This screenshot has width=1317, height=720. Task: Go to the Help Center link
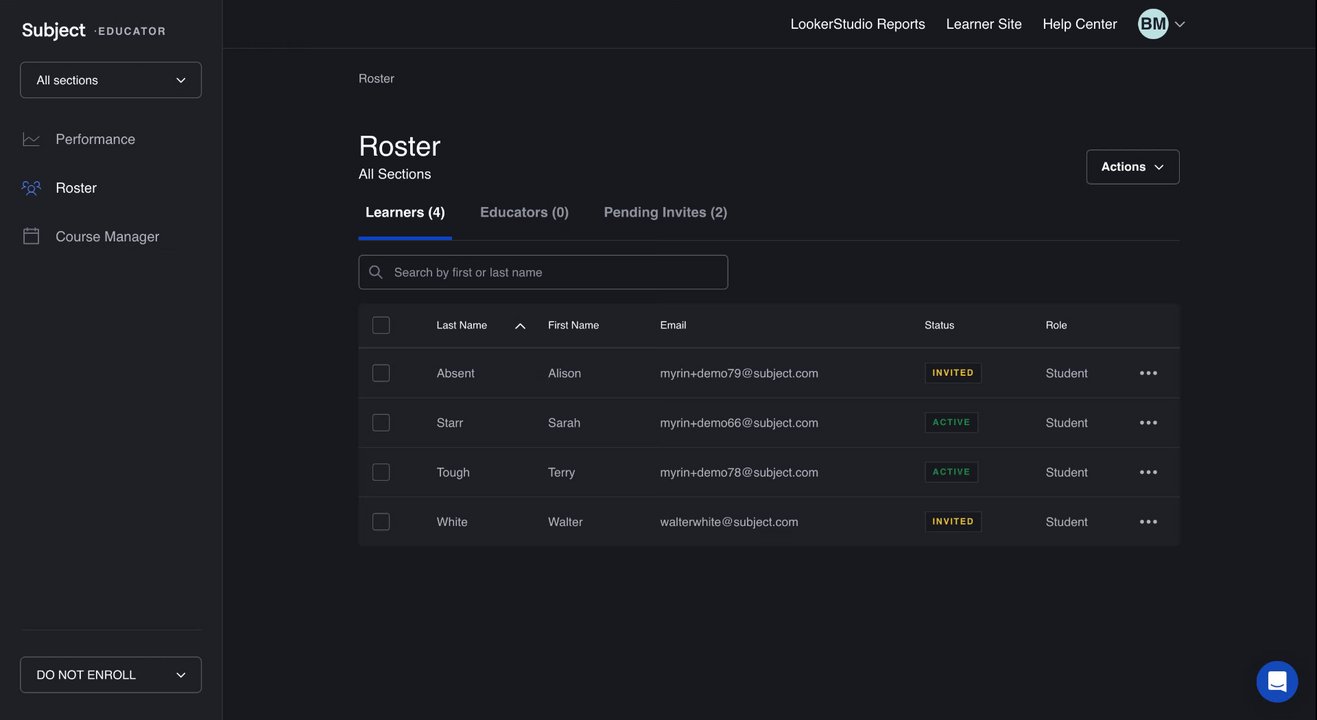(1079, 24)
